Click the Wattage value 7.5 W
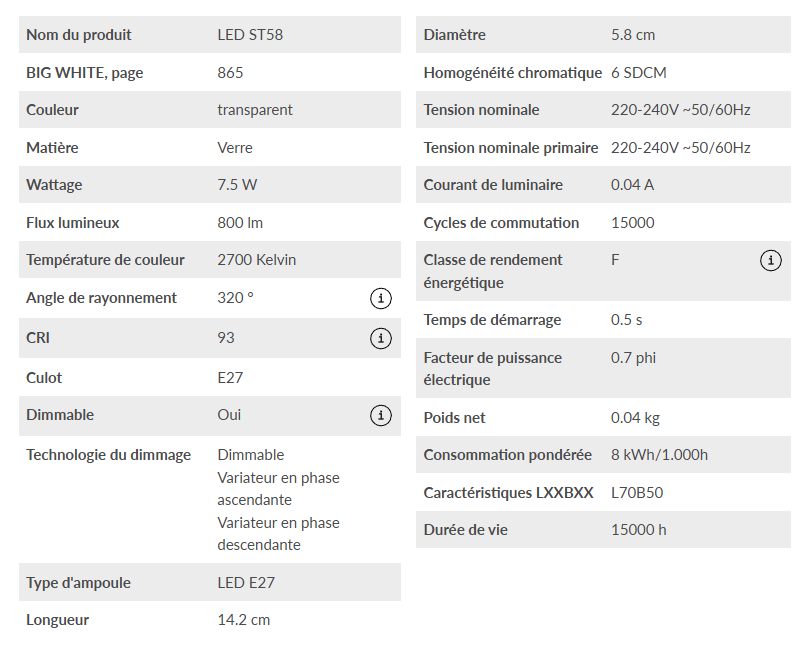The image size is (800, 646). (238, 185)
